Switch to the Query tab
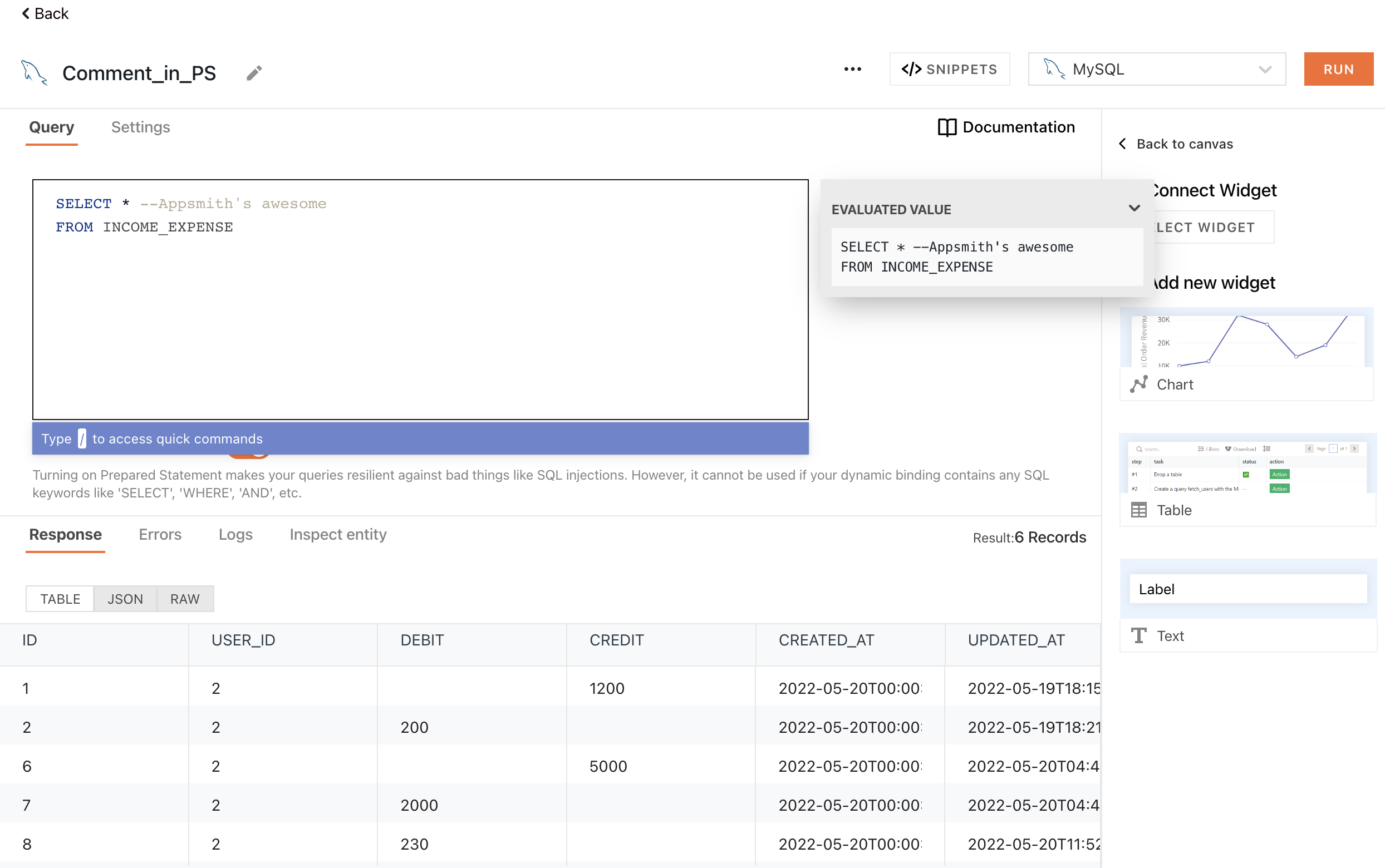 (x=52, y=127)
